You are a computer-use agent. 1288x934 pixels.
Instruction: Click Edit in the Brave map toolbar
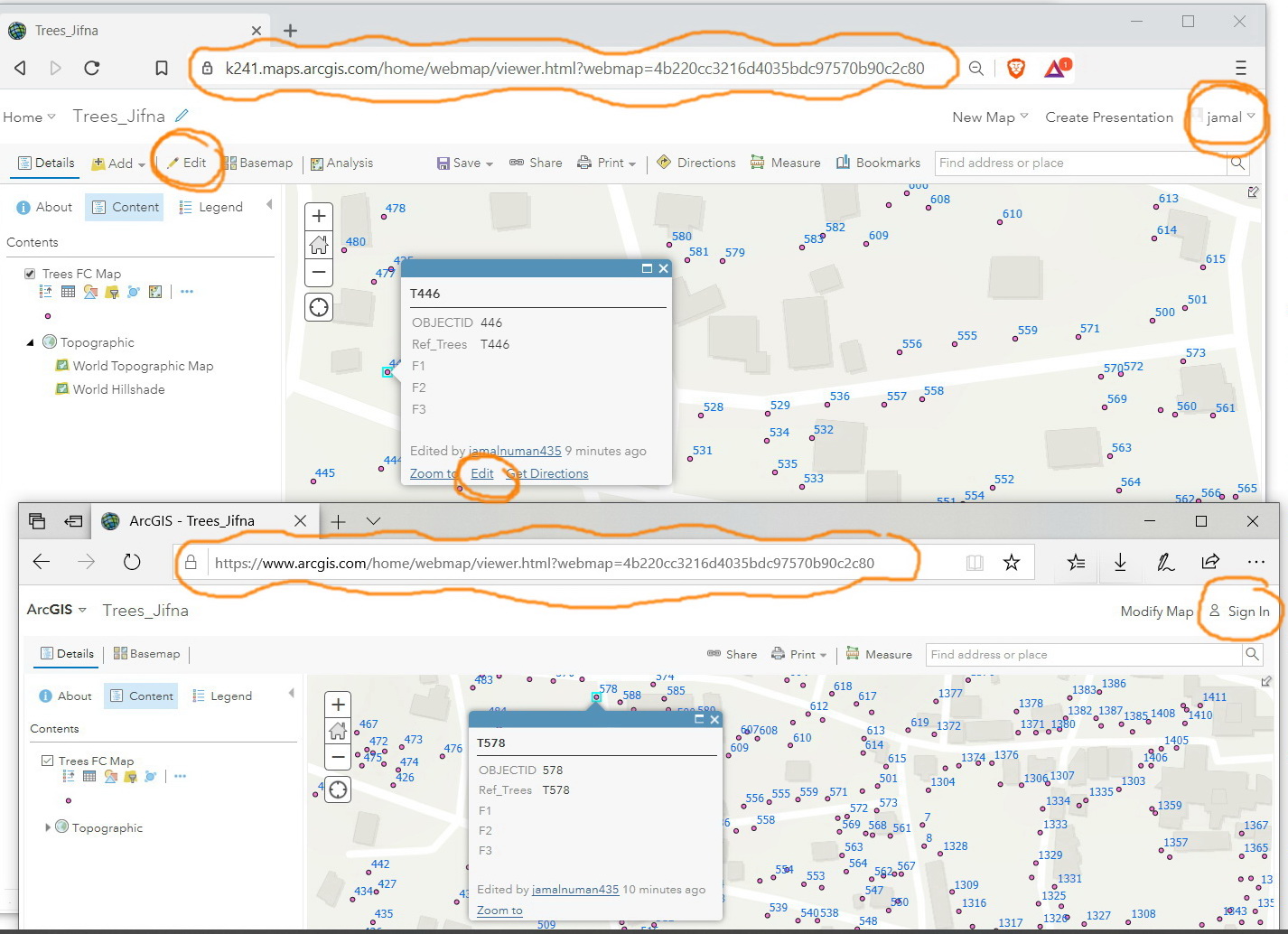pyautogui.click(x=187, y=163)
